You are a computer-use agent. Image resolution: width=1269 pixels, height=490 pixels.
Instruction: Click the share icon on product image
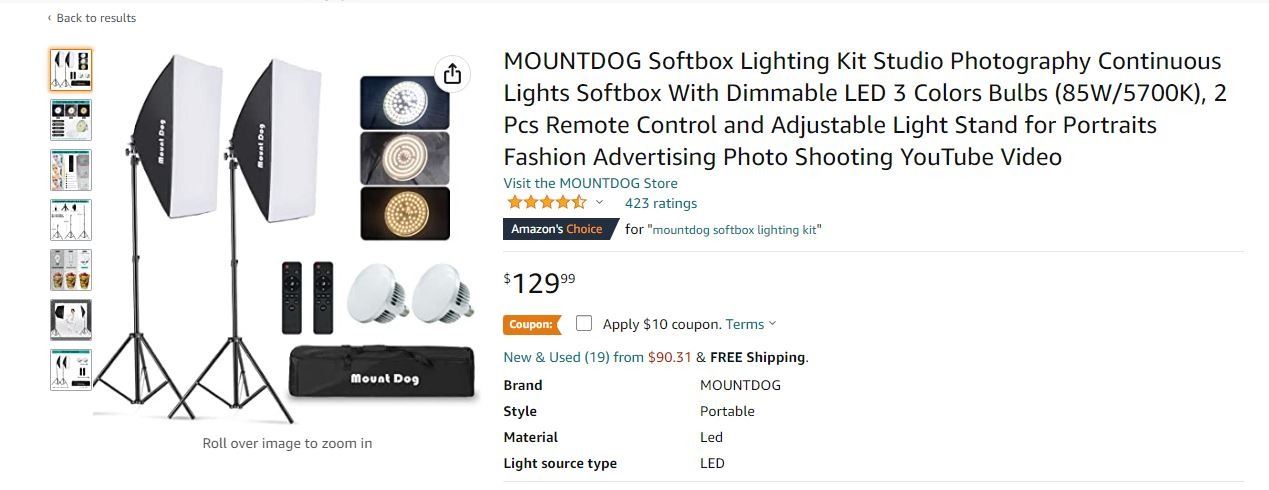[452, 74]
